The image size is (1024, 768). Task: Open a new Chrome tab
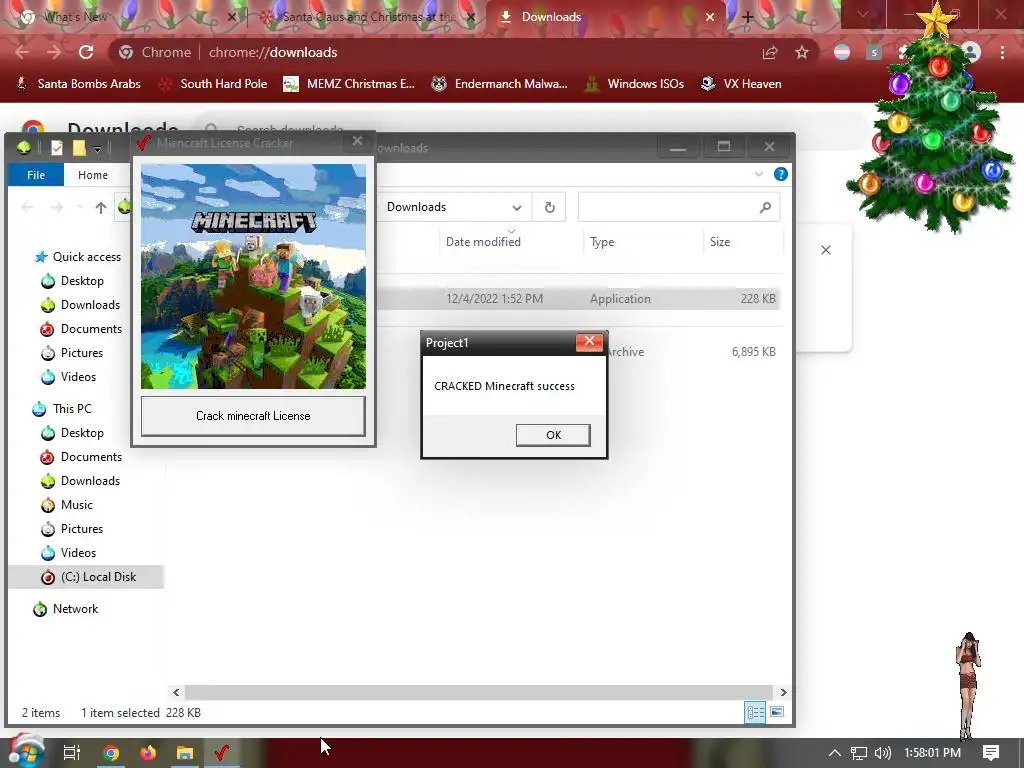coord(748,18)
